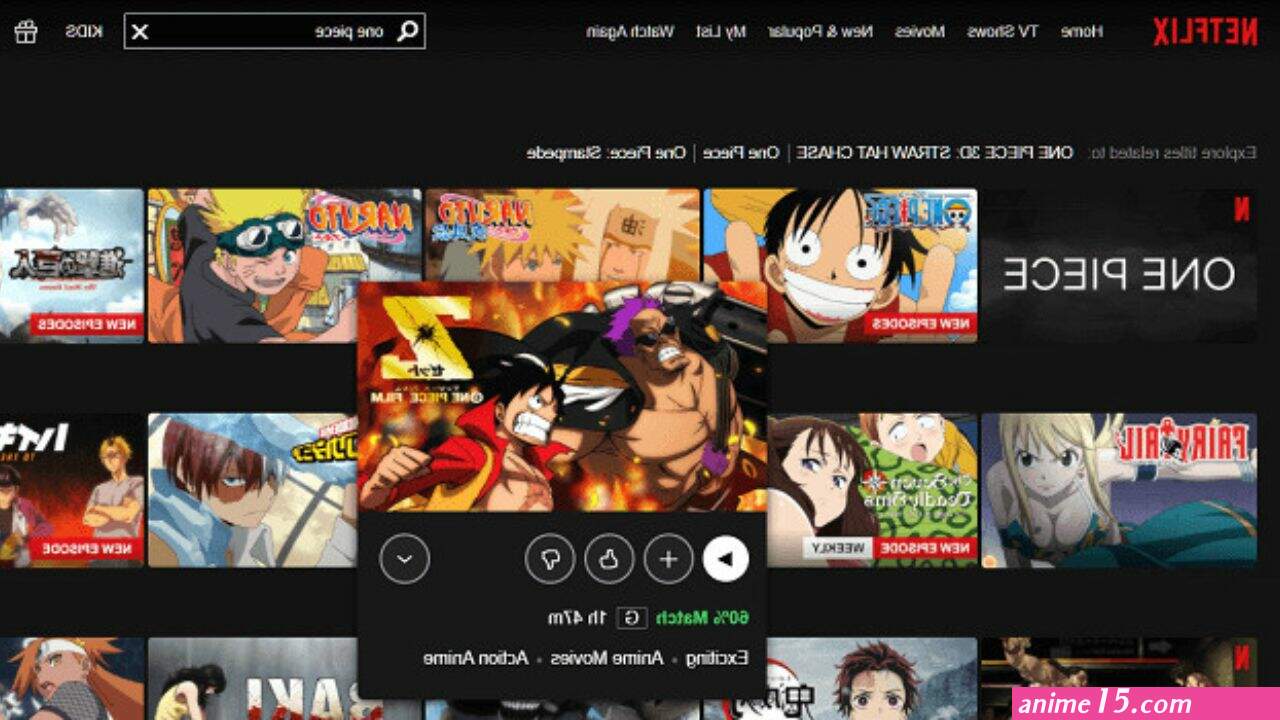Image resolution: width=1280 pixels, height=720 pixels.
Task: Open My List in the navigation
Action: click(723, 32)
